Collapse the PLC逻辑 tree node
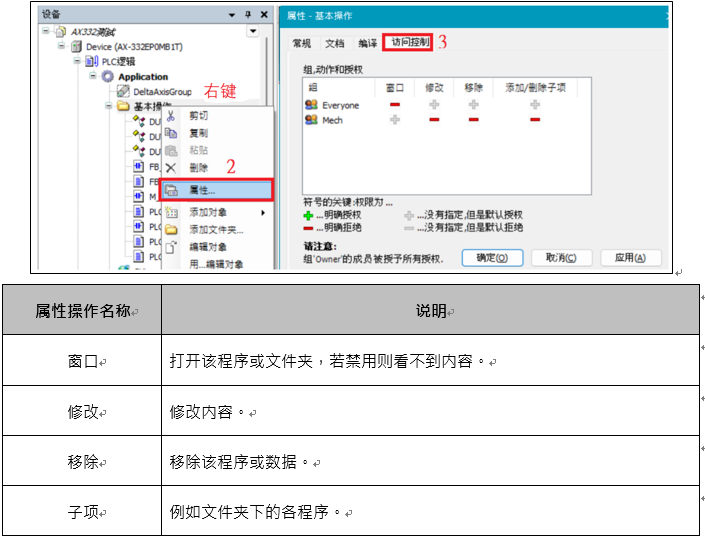Image resolution: width=705 pixels, height=538 pixels. coord(78,62)
